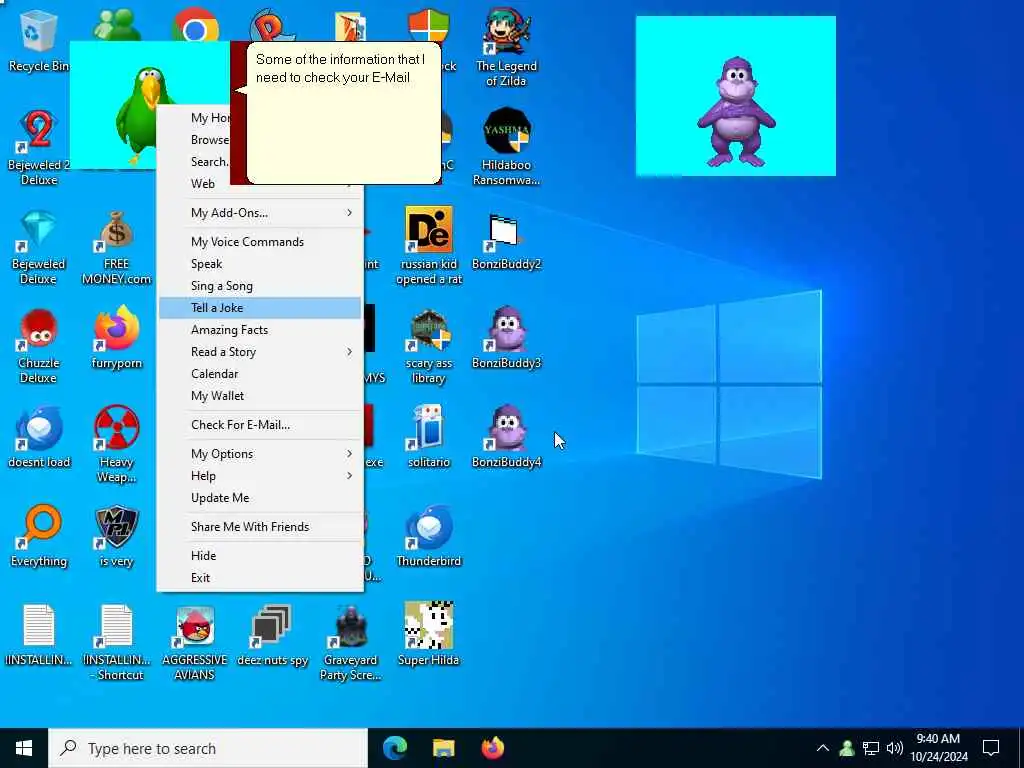
Task: Open doesnt load Thunderbird-style icon
Action: (x=38, y=438)
